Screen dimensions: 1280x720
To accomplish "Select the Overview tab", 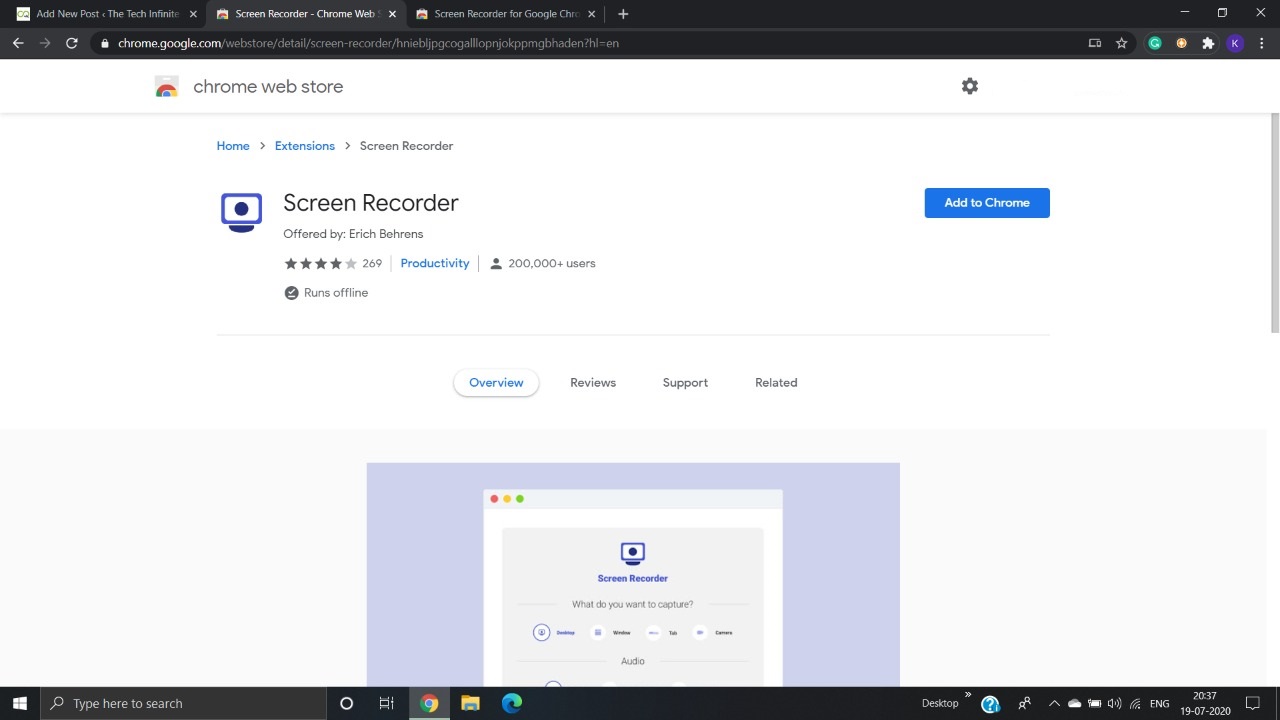I will [x=496, y=383].
